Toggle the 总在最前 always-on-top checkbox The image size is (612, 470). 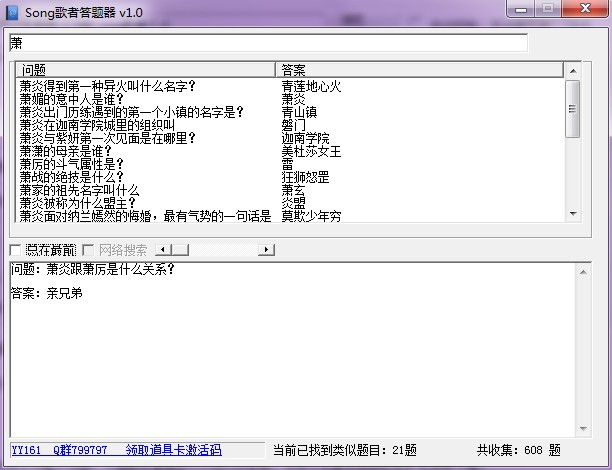pos(15,249)
